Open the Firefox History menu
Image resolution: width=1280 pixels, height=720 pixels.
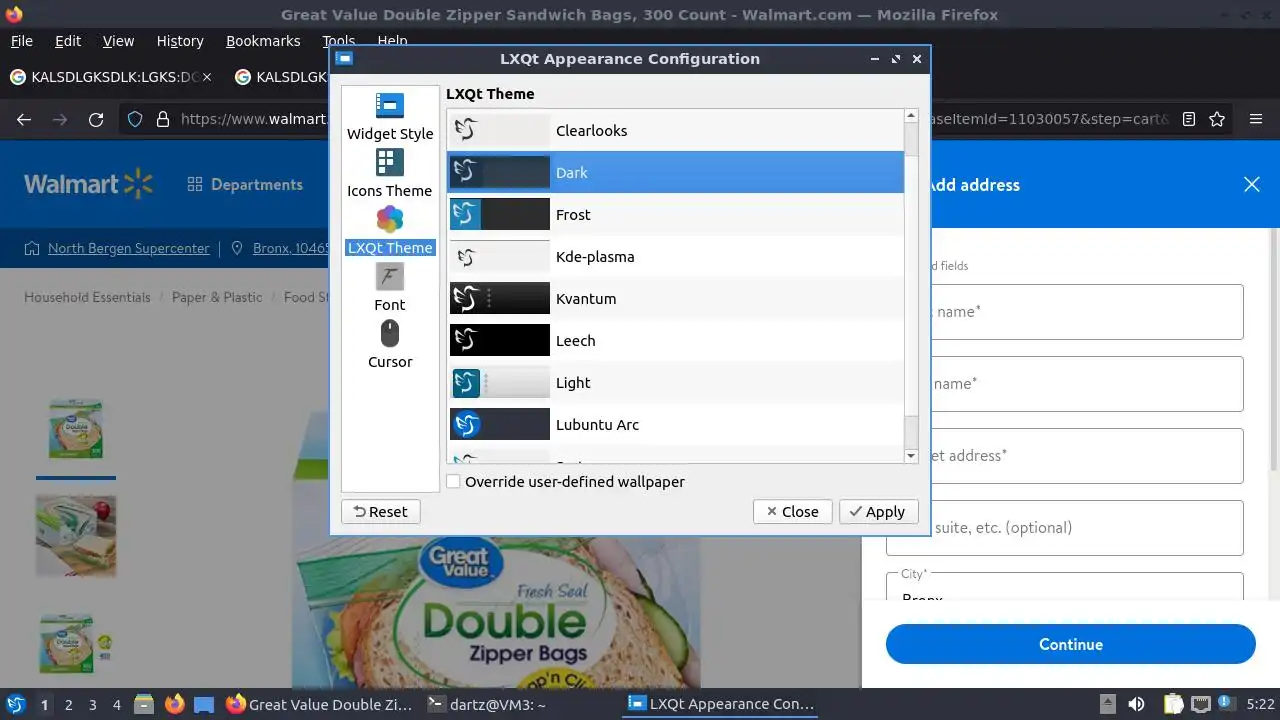click(180, 41)
